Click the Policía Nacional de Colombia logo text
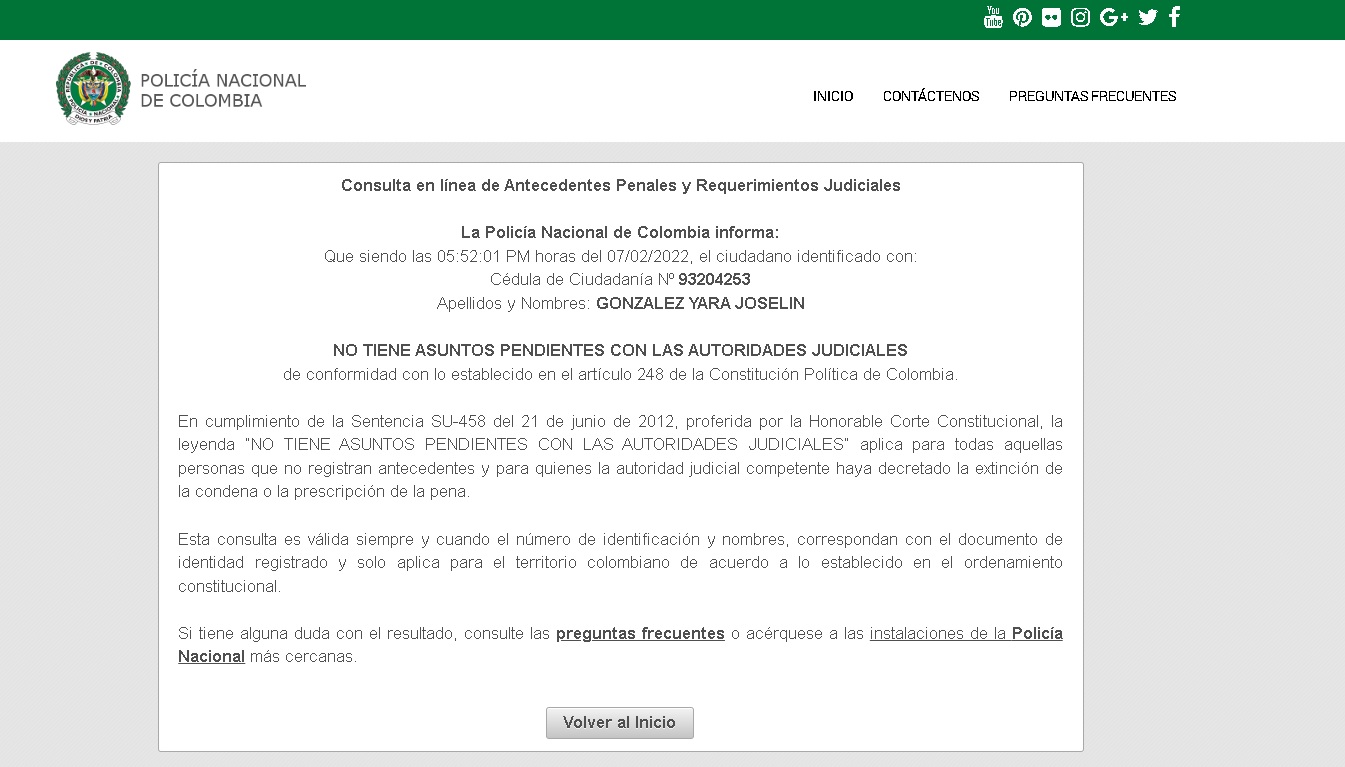The width and height of the screenshot is (1345, 767). pyautogui.click(x=223, y=90)
